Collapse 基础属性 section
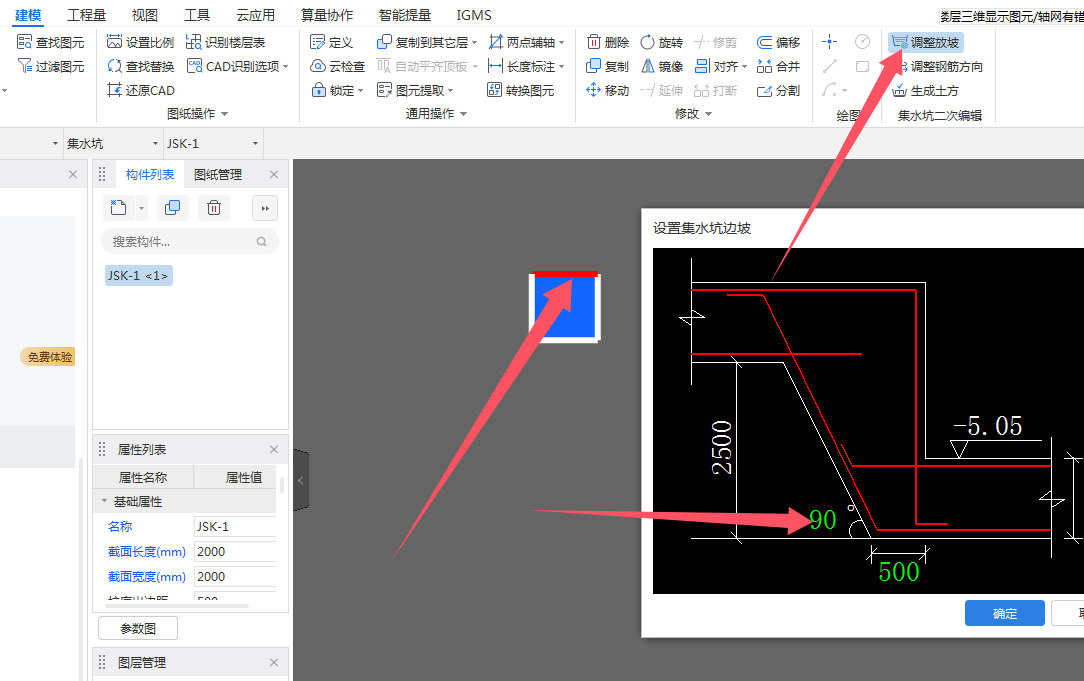Image resolution: width=1084 pixels, height=681 pixels. coord(104,501)
